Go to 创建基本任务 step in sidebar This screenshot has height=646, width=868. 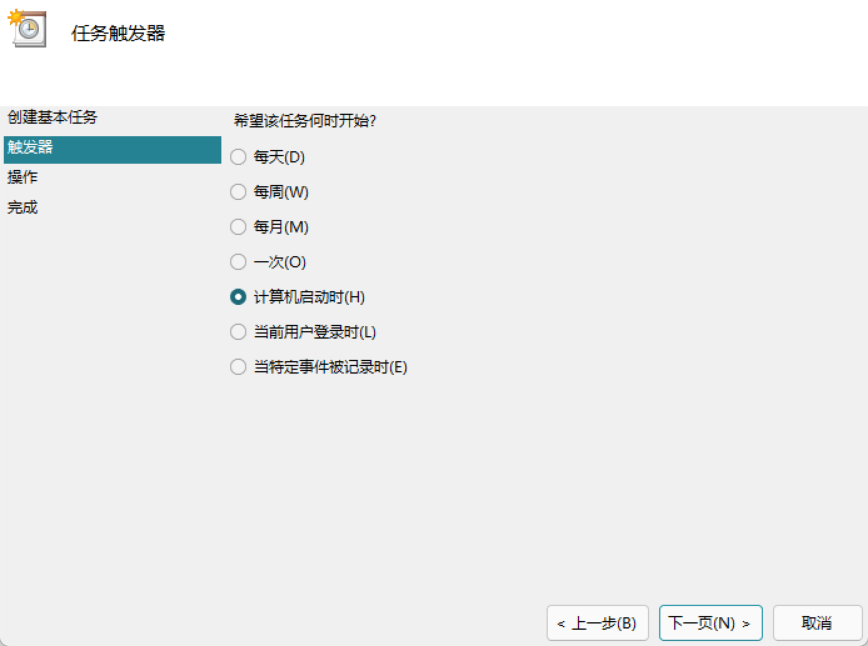(x=52, y=117)
